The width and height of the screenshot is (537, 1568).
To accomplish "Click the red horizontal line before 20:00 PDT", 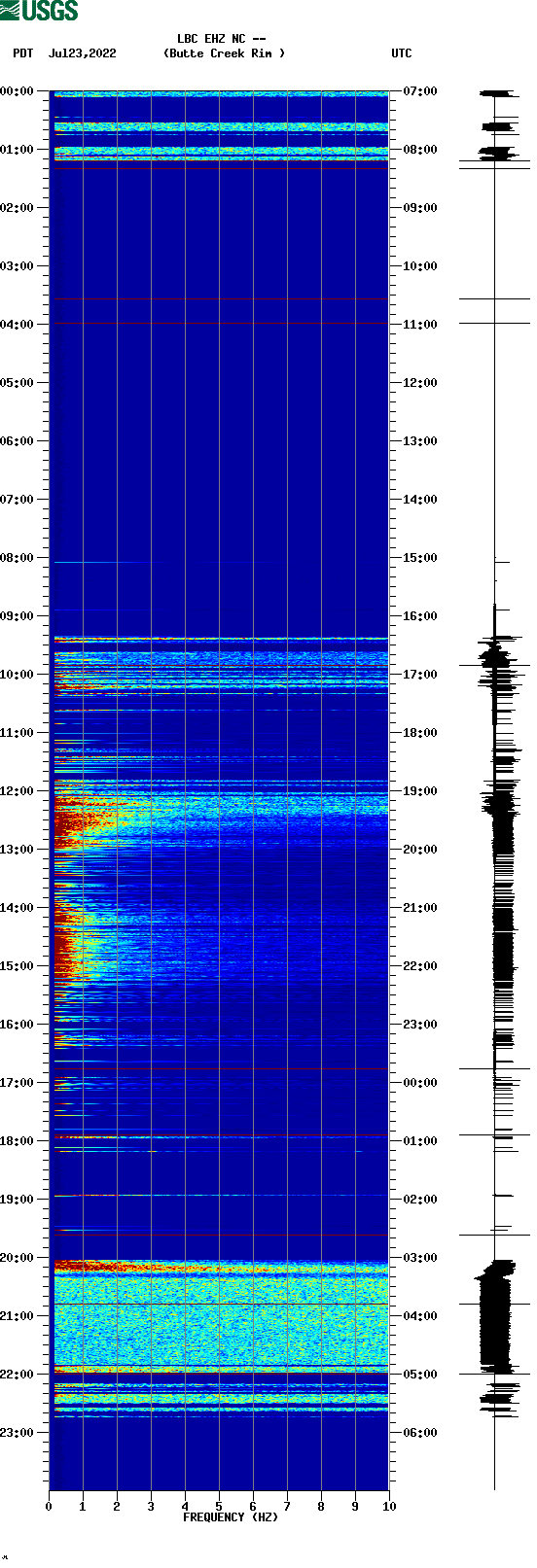I will tap(219, 1236).
